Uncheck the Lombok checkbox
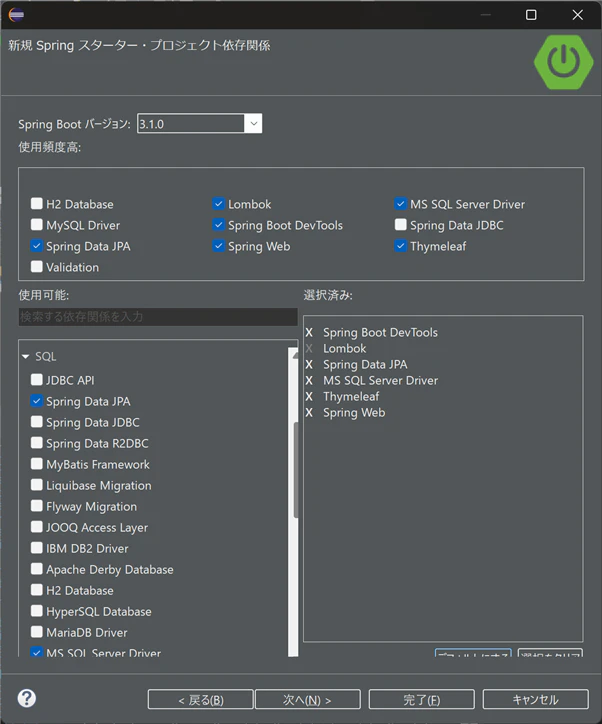602x724 pixels. click(218, 204)
